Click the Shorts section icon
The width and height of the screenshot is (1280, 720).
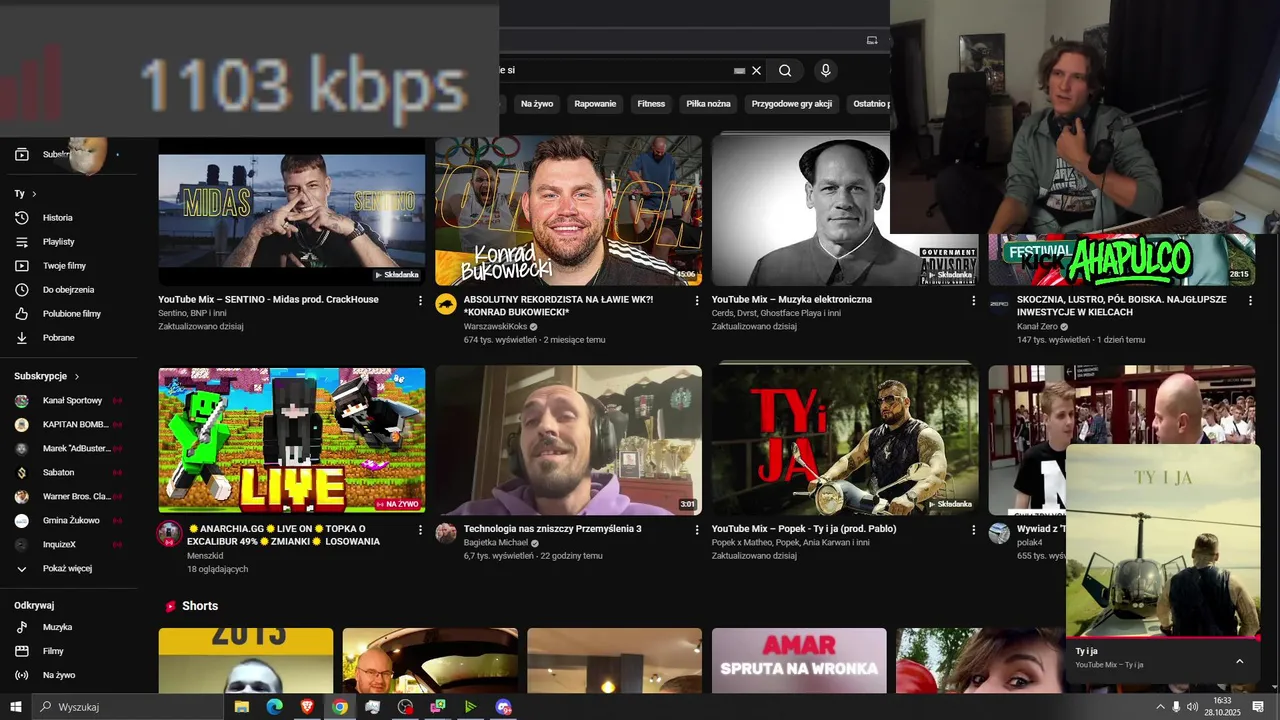(171, 606)
